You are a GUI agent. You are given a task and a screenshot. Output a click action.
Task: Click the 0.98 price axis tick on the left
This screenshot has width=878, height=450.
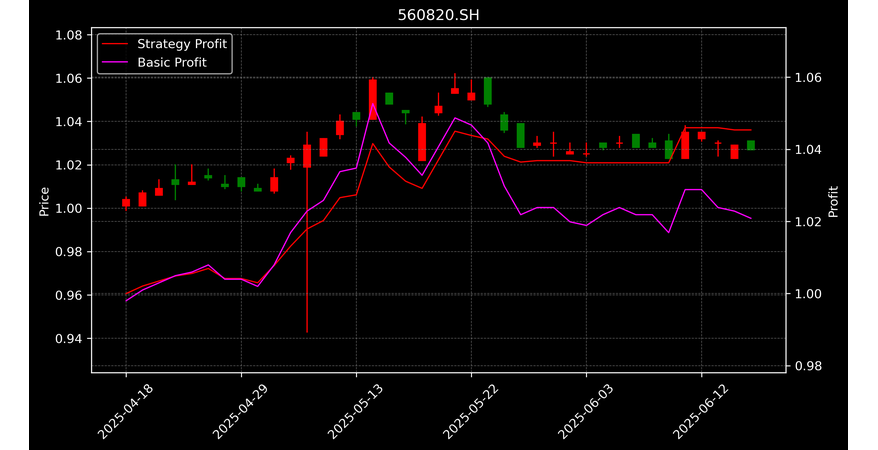69,252
